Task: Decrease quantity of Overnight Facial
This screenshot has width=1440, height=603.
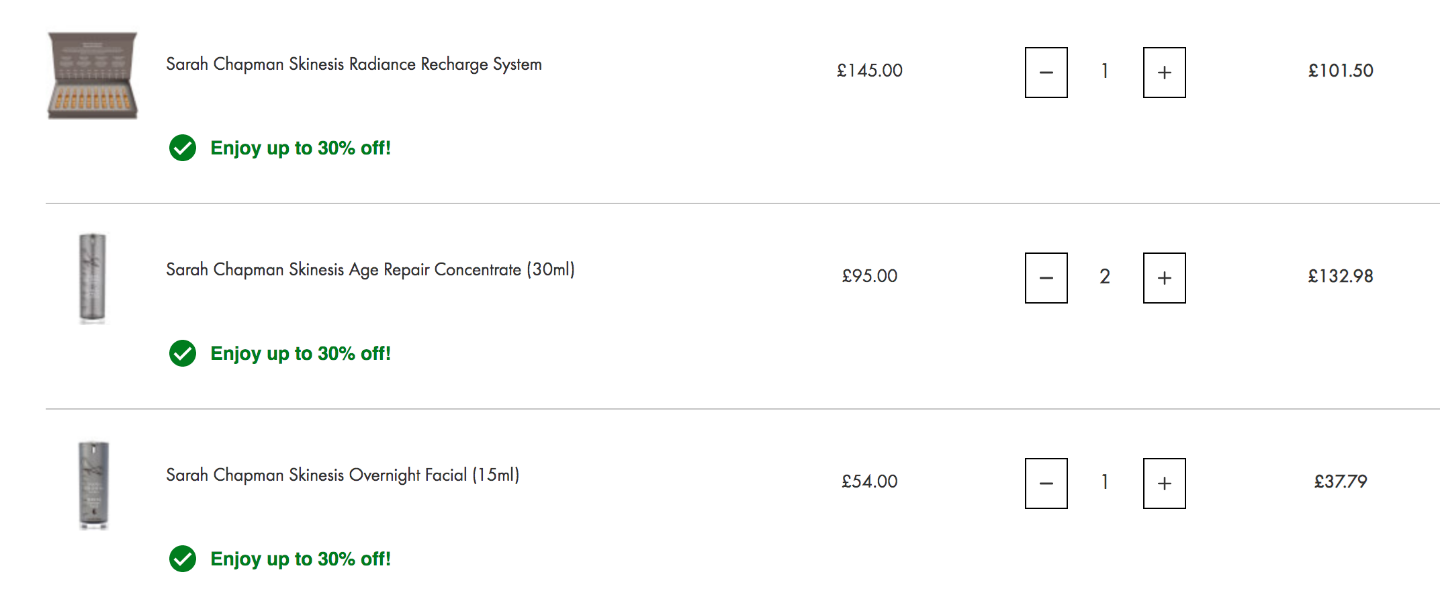Action: point(1046,483)
